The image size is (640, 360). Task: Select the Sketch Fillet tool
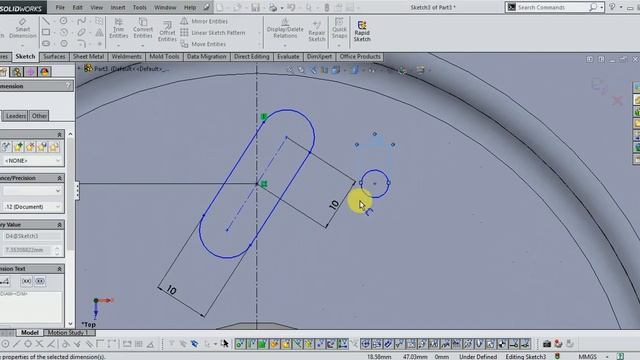pyautogui.click(x=82, y=43)
